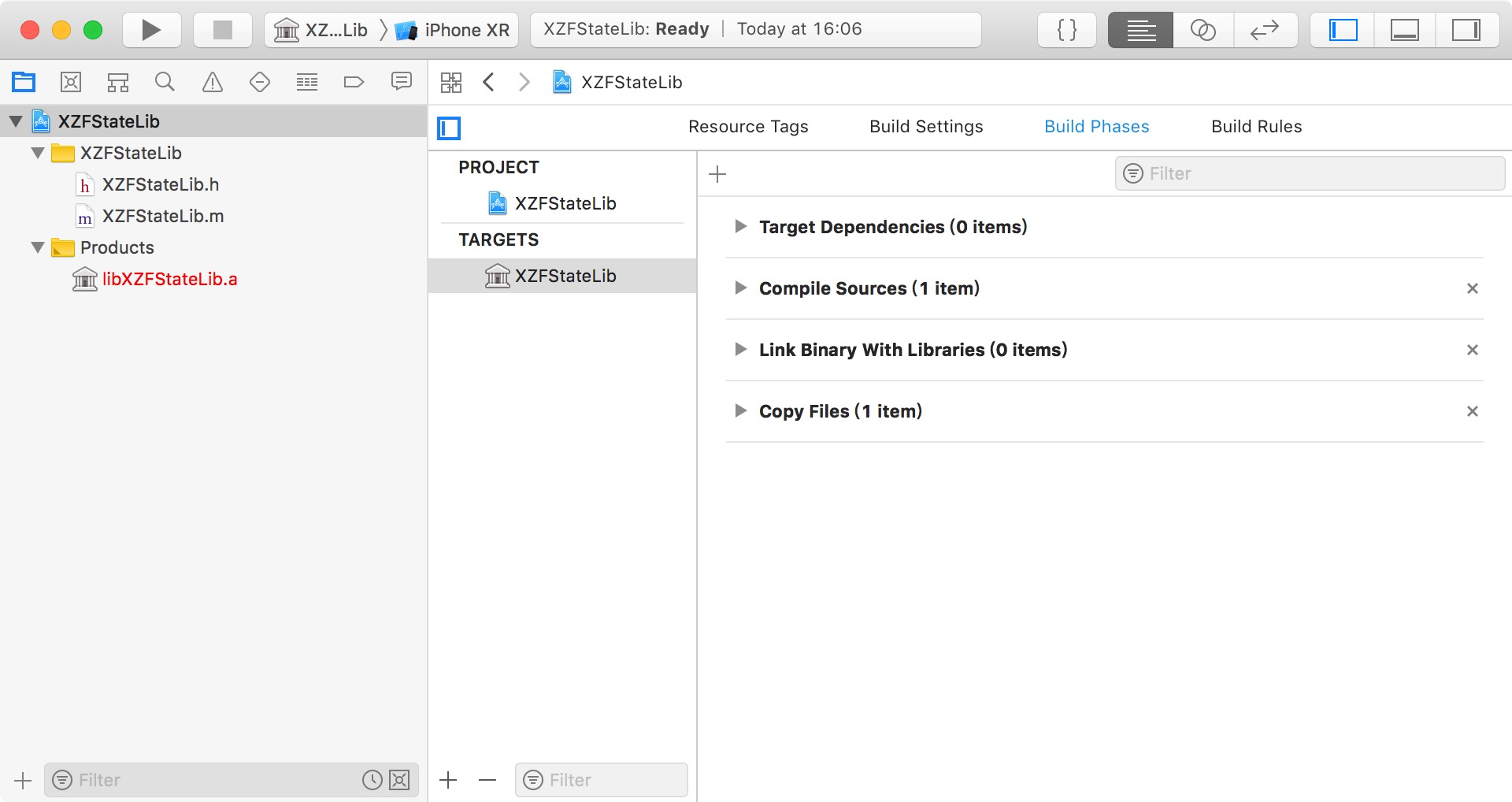Go back in editor history
The width and height of the screenshot is (1512, 802).
pyautogui.click(x=489, y=82)
